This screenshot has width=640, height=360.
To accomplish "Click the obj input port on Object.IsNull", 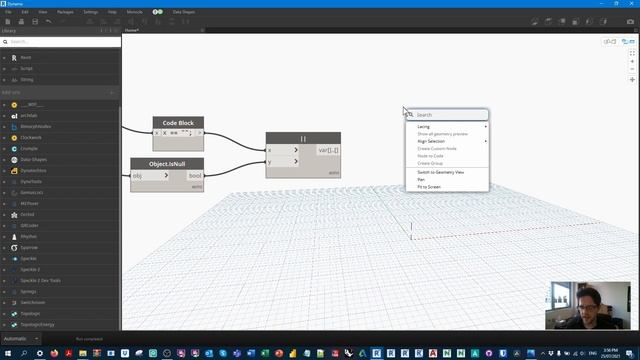I will click(x=150, y=176).
